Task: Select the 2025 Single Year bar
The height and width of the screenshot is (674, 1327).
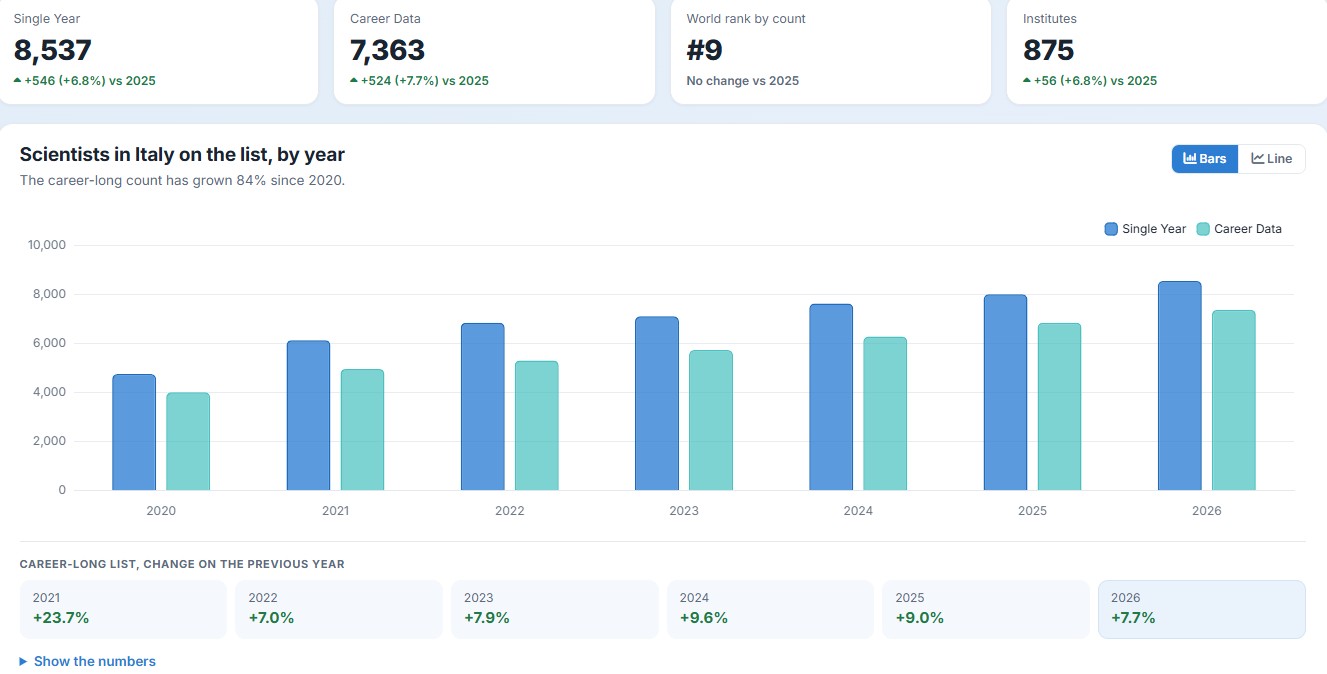Action: [1005, 392]
